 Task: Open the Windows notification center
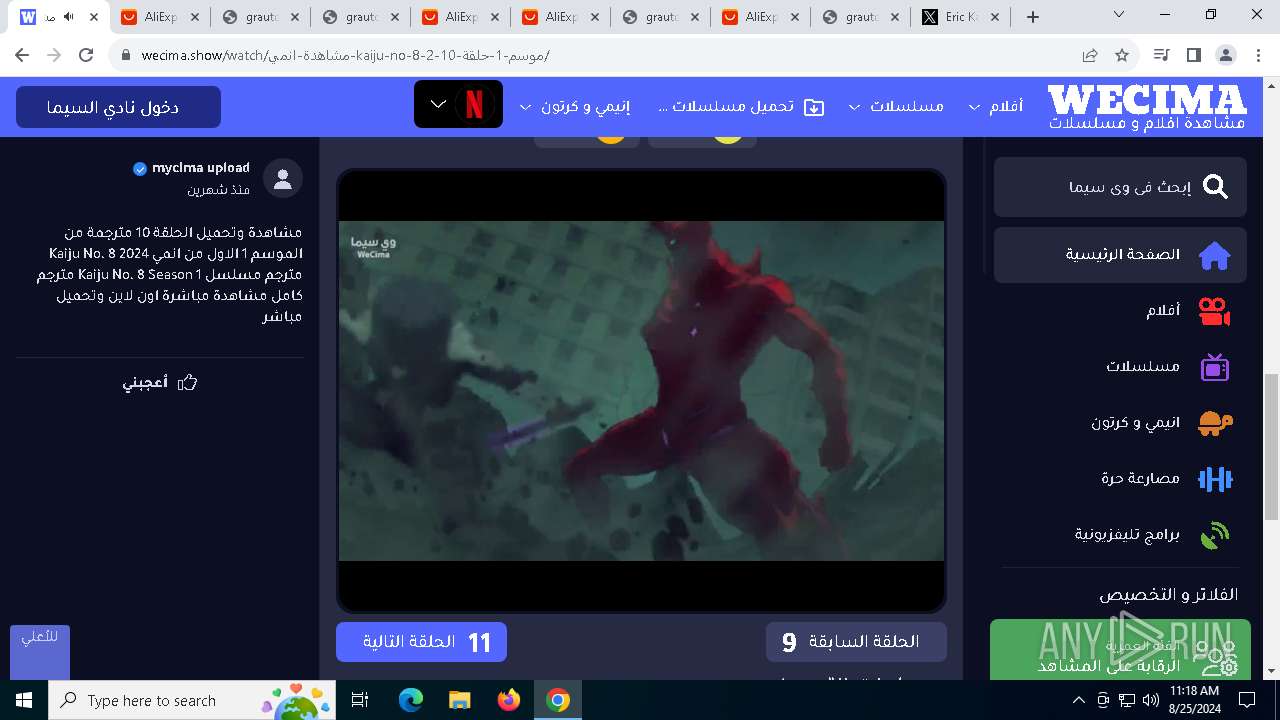click(1247, 700)
